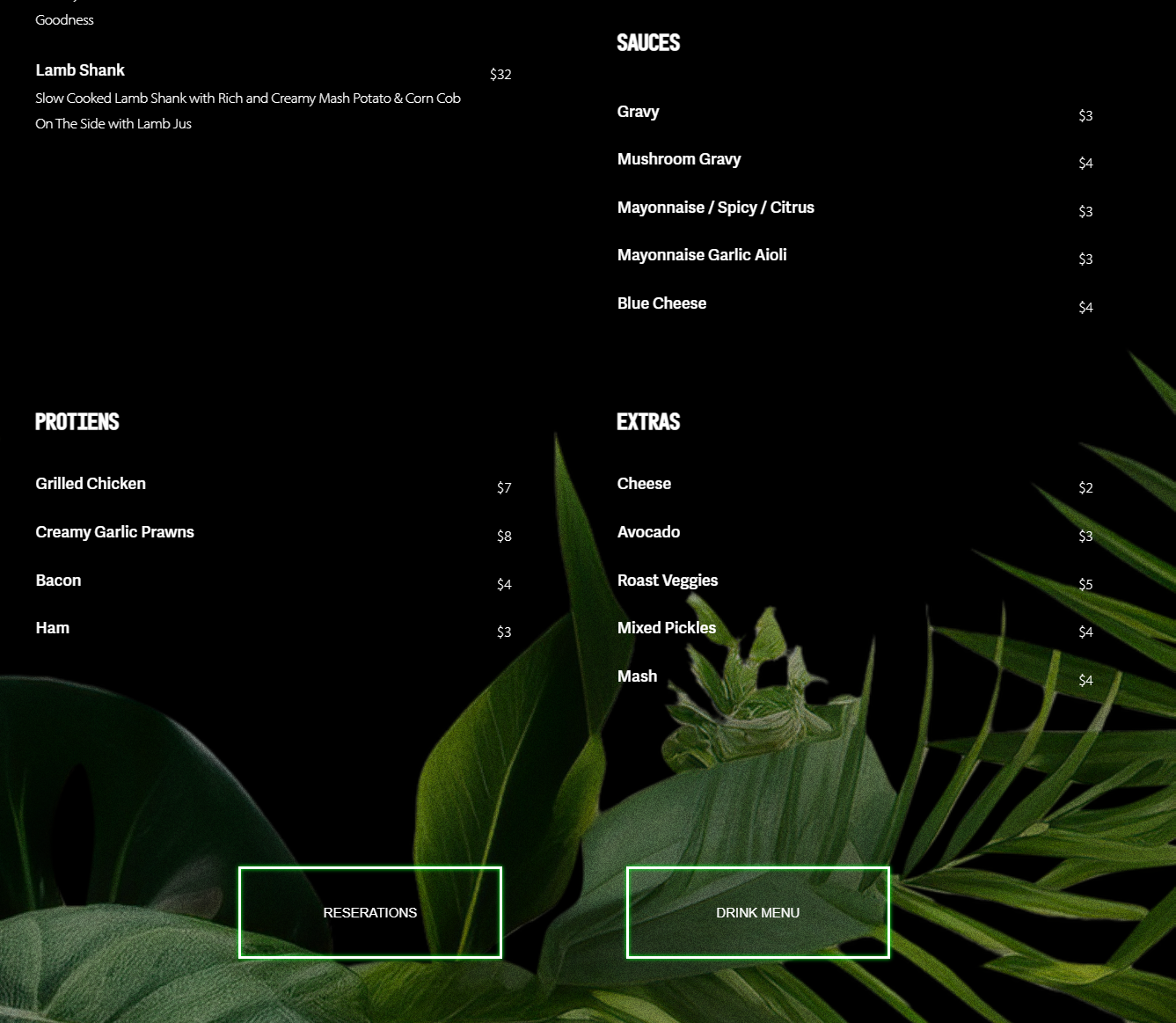Click the Ham protein item
Viewport: 1176px width, 1023px height.
click(52, 628)
